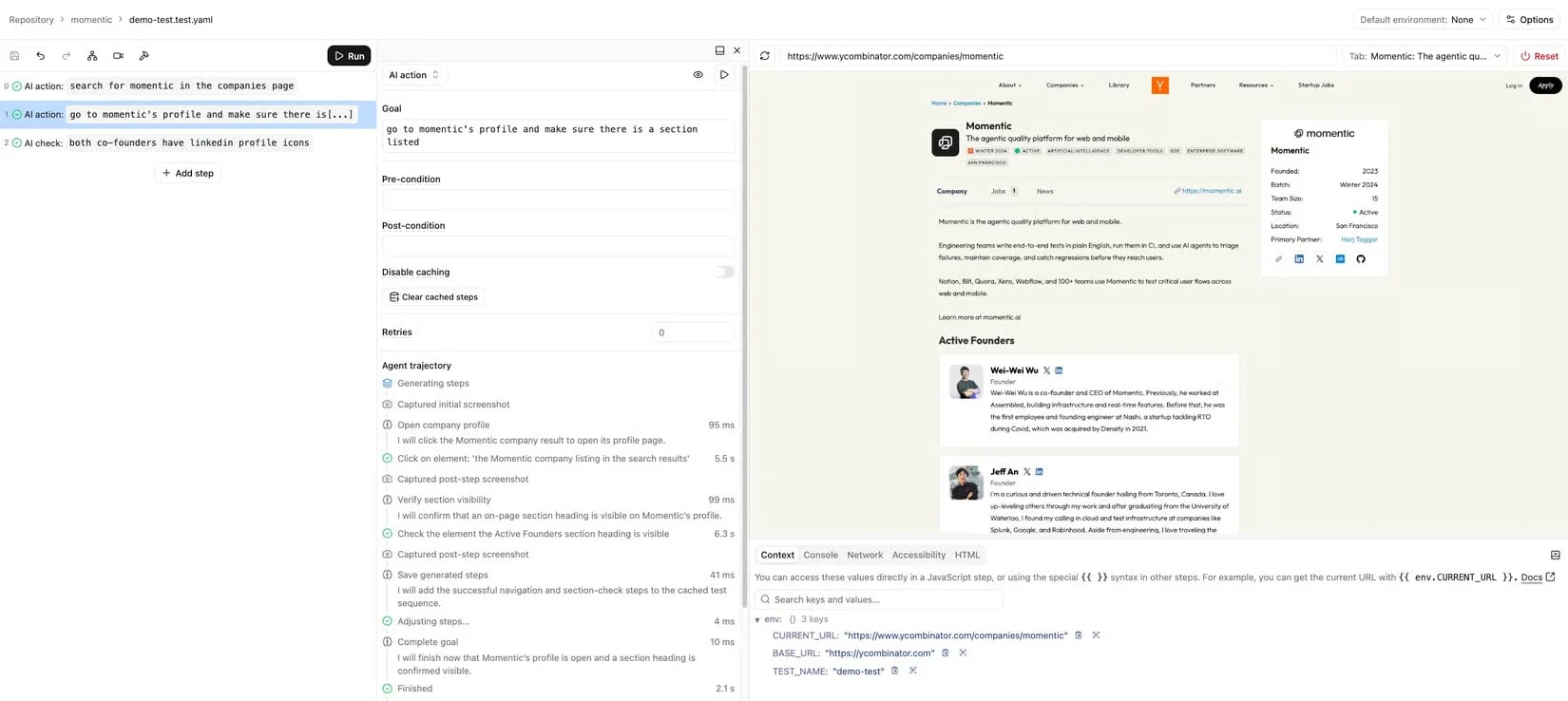Viewport: 1568px width, 701px height.
Task: Open the Options button
Action: point(1530,19)
